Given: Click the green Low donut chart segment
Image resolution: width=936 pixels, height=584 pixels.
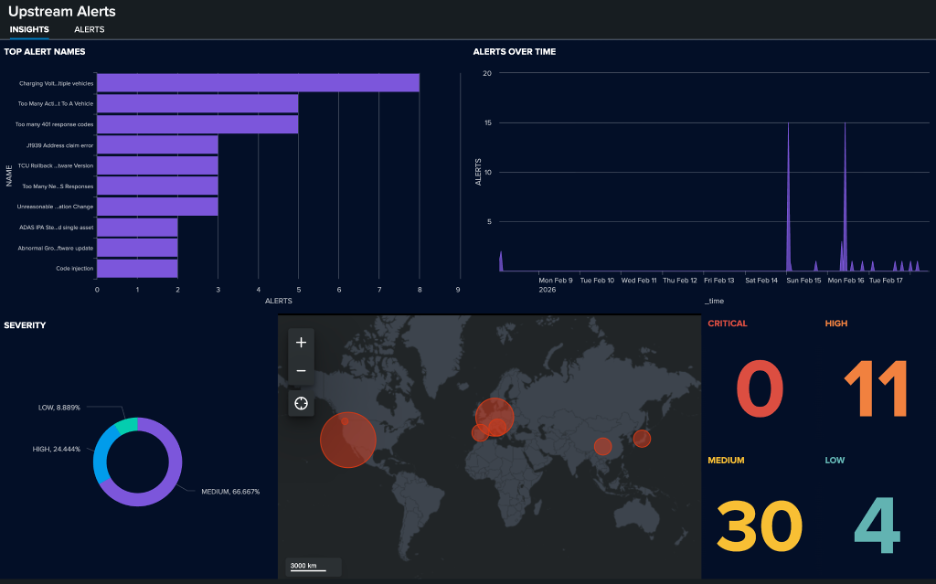Looking at the screenshot, I should (x=125, y=426).
